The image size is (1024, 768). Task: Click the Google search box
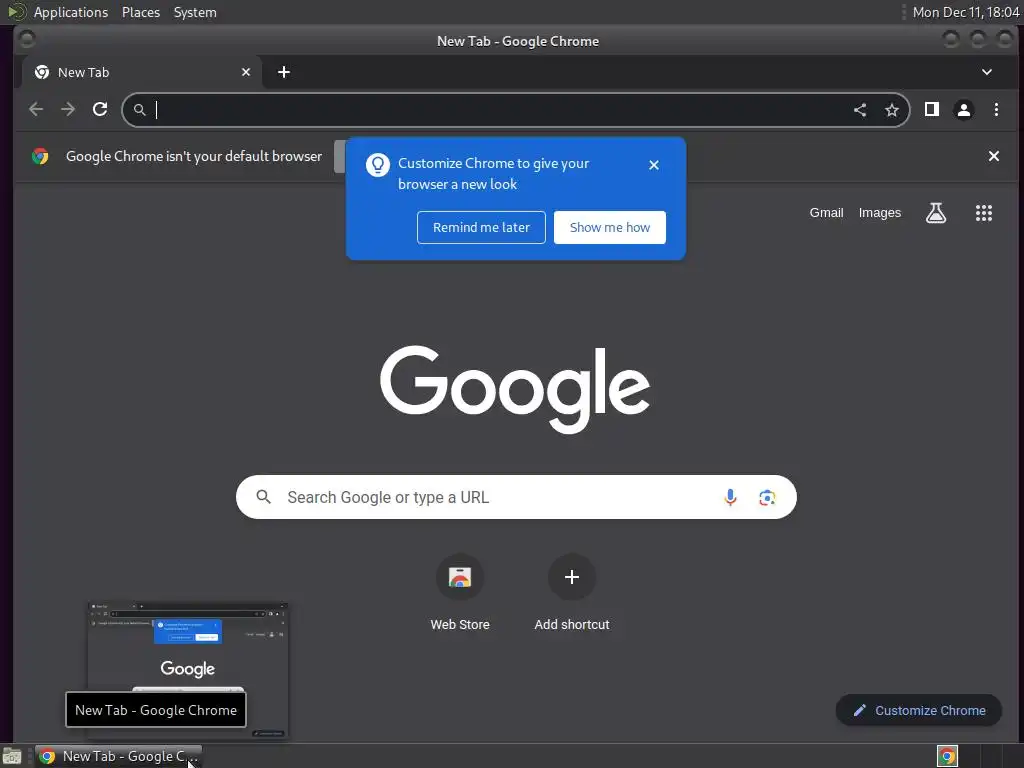tap(516, 497)
